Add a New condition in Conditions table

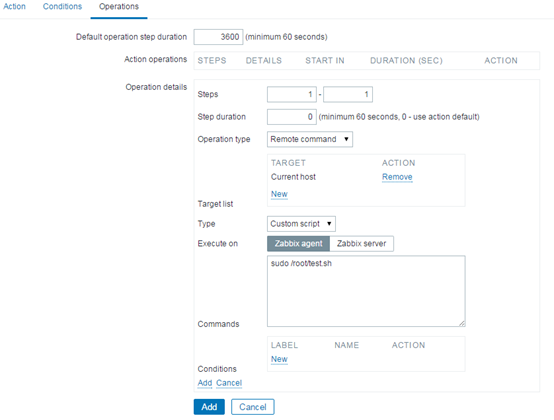point(279,359)
